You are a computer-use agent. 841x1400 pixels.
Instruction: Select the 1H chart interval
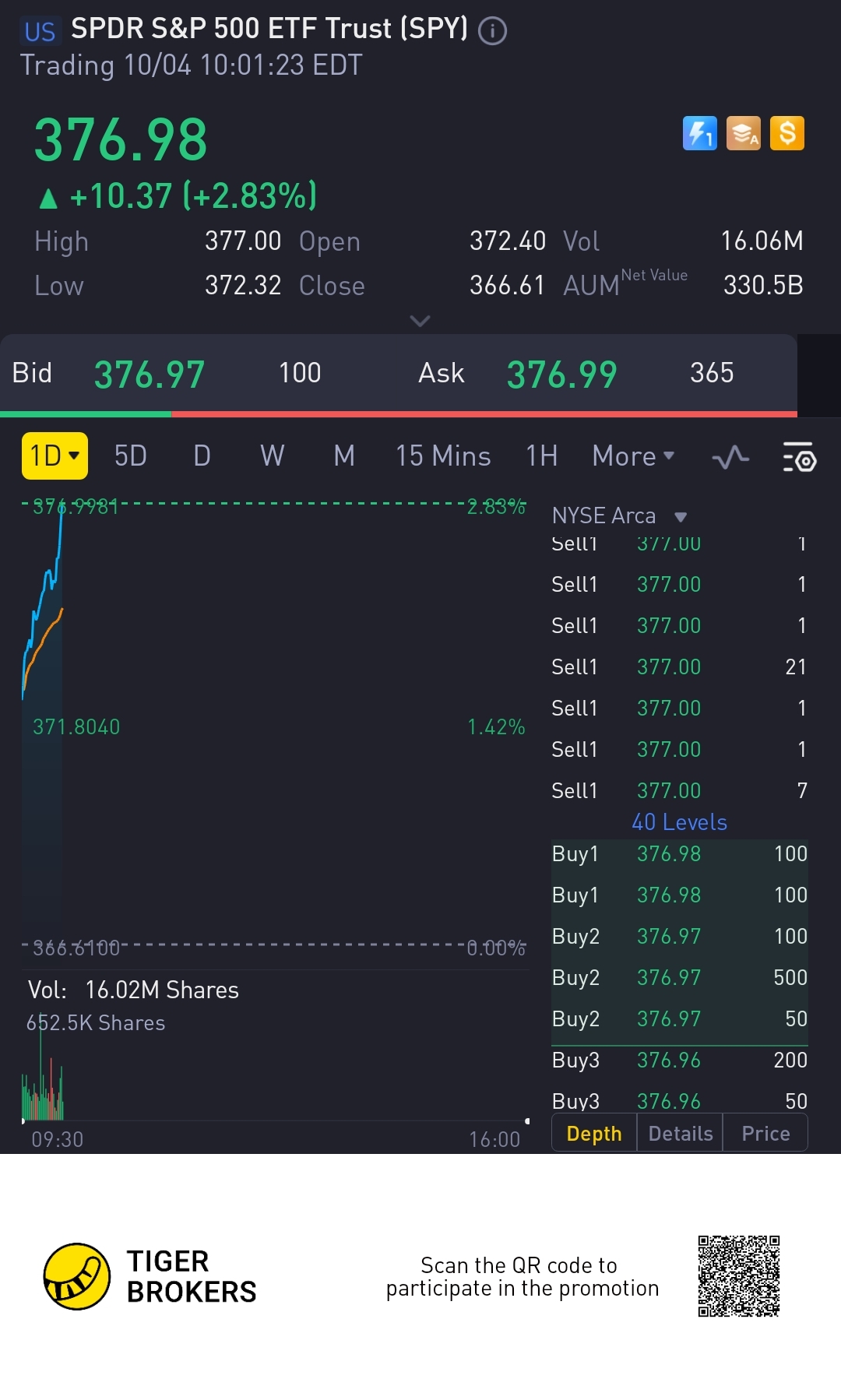click(x=541, y=456)
